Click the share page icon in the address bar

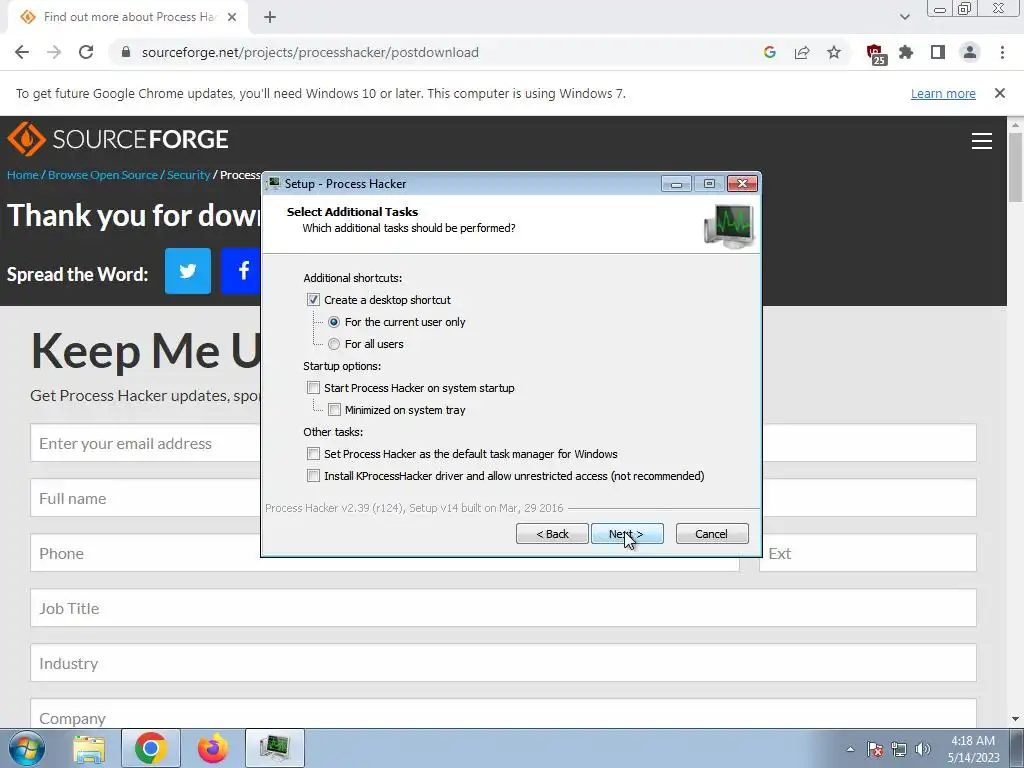click(802, 52)
